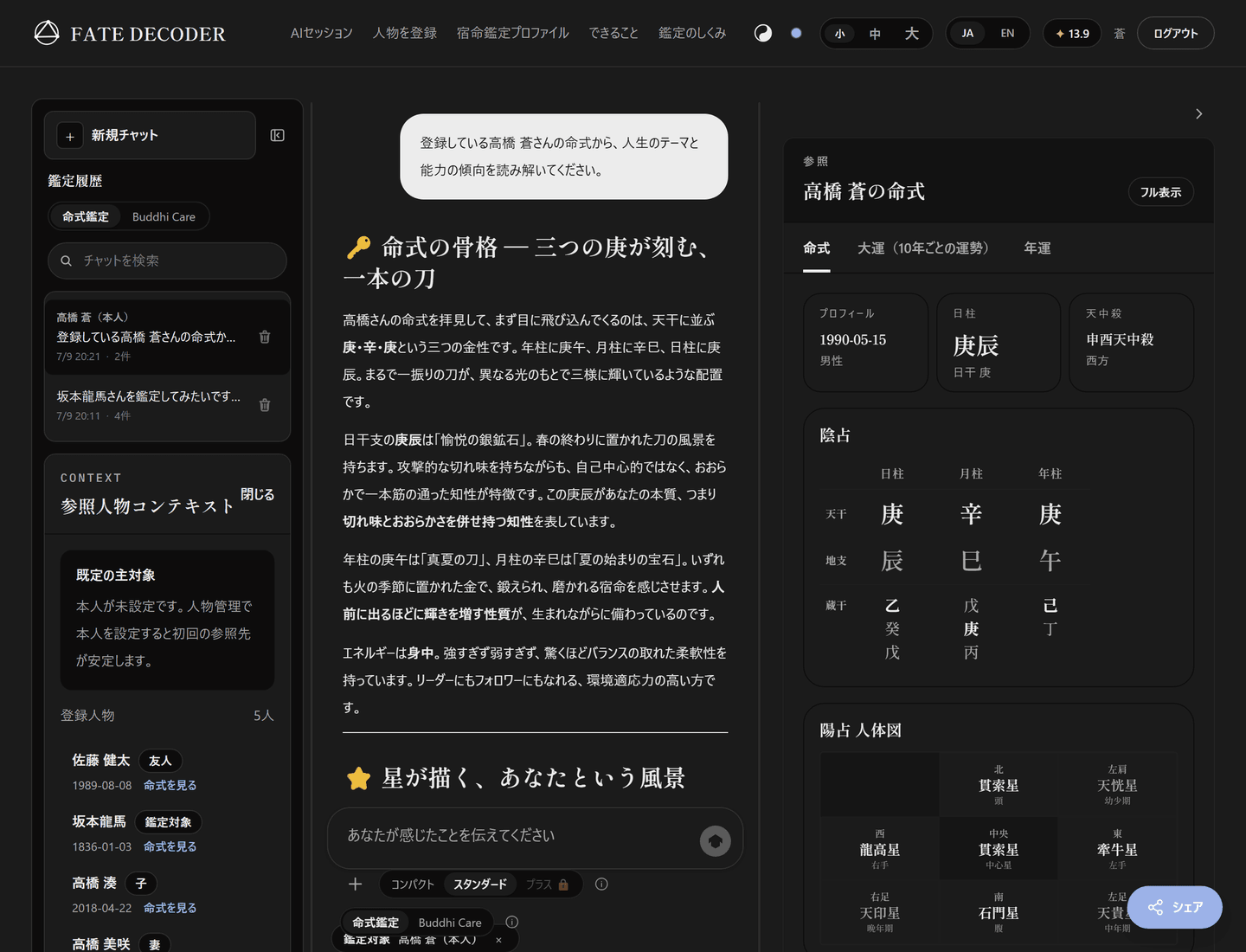This screenshot has width=1246, height=952.
Task: Select 命式鑑定 mode below input
Action: coord(376,922)
